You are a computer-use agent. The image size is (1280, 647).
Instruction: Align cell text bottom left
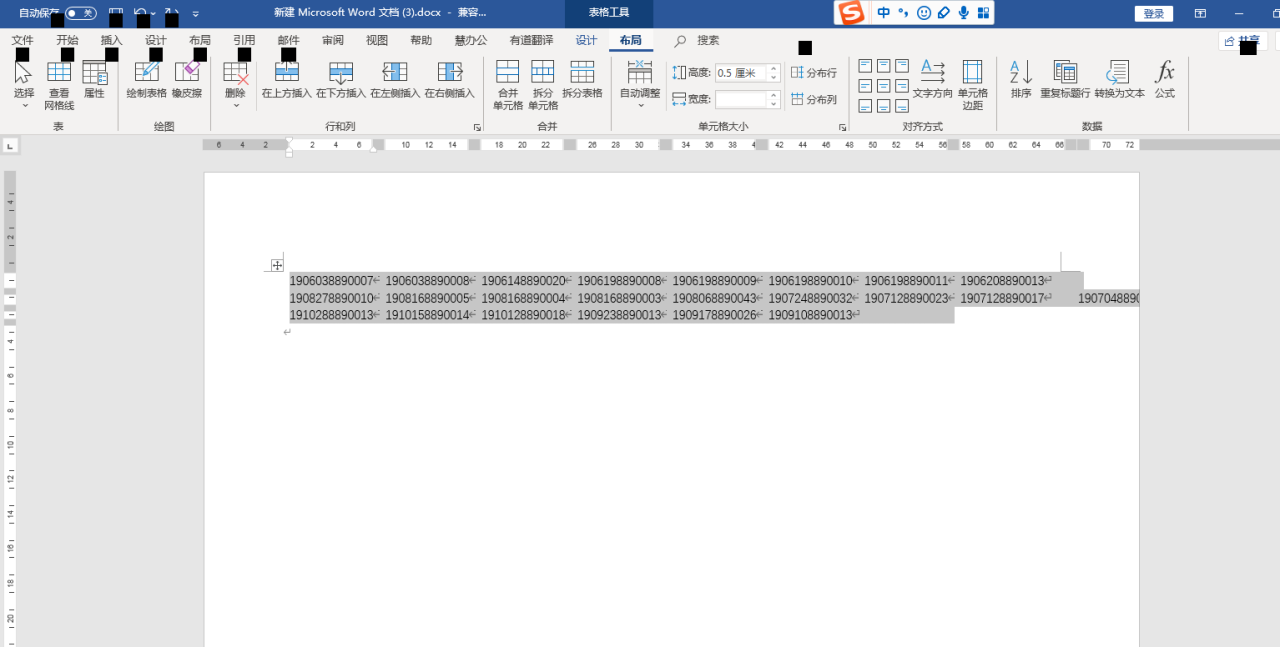(x=866, y=106)
